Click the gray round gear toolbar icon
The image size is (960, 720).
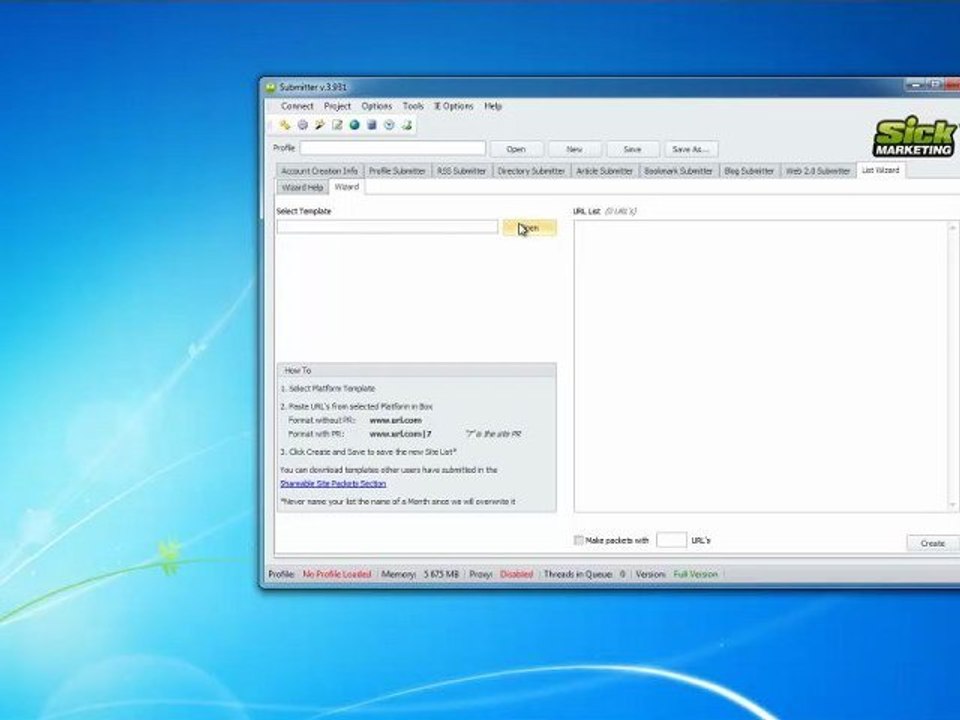(x=302, y=125)
